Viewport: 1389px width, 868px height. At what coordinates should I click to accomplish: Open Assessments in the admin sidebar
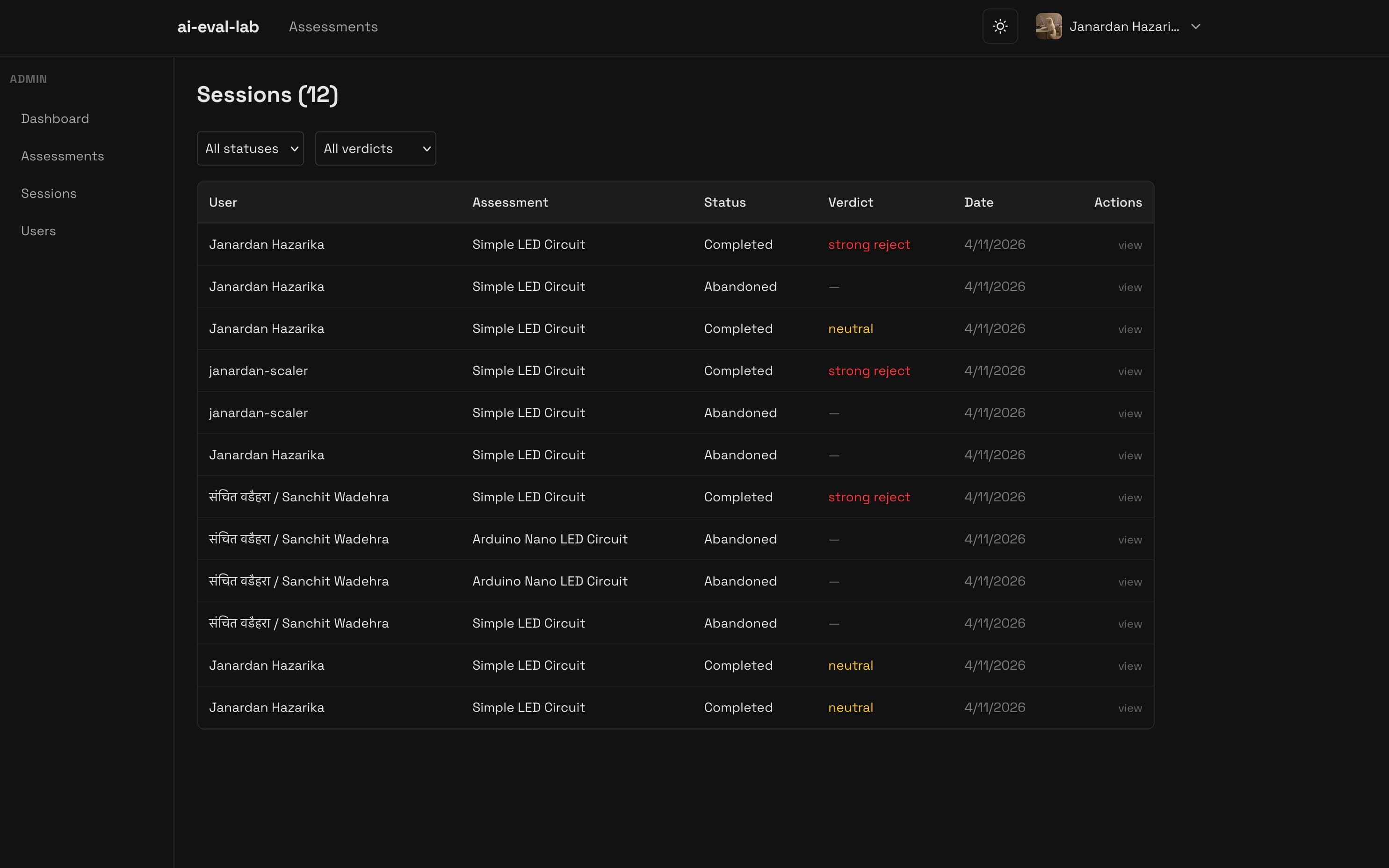click(63, 156)
